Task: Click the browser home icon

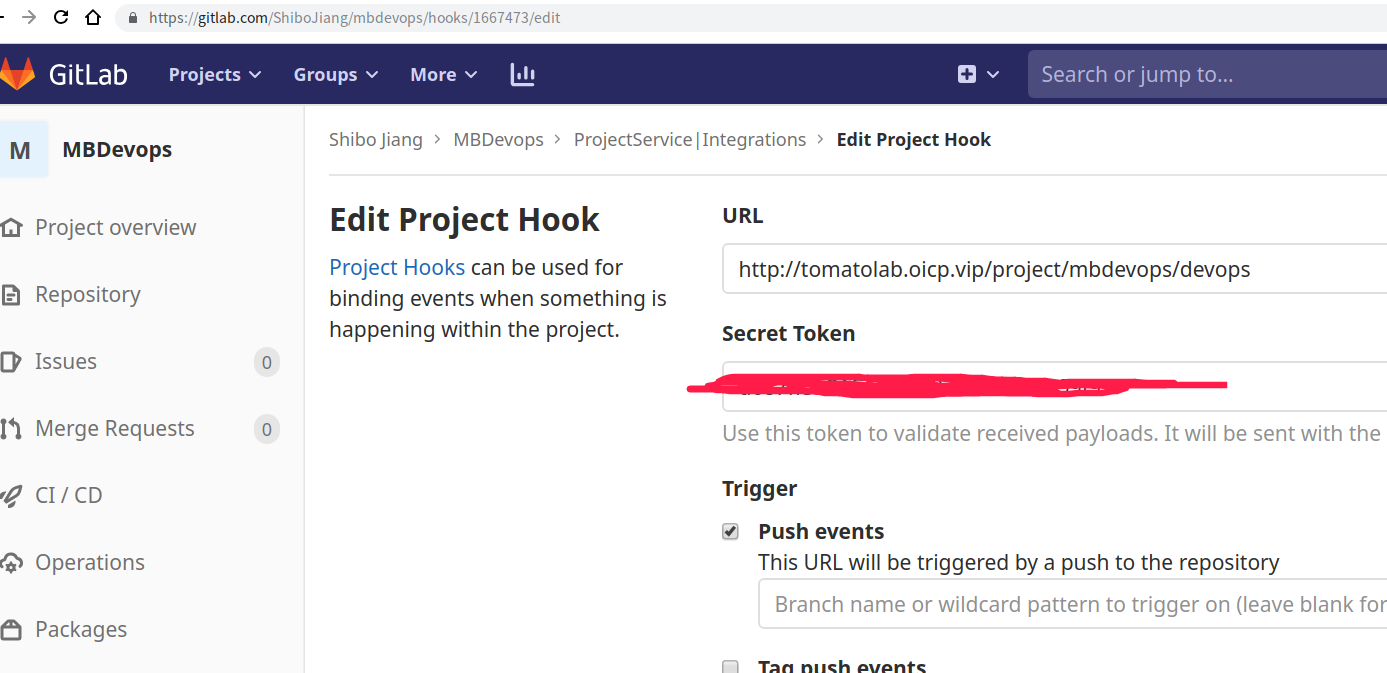Action: tap(92, 17)
